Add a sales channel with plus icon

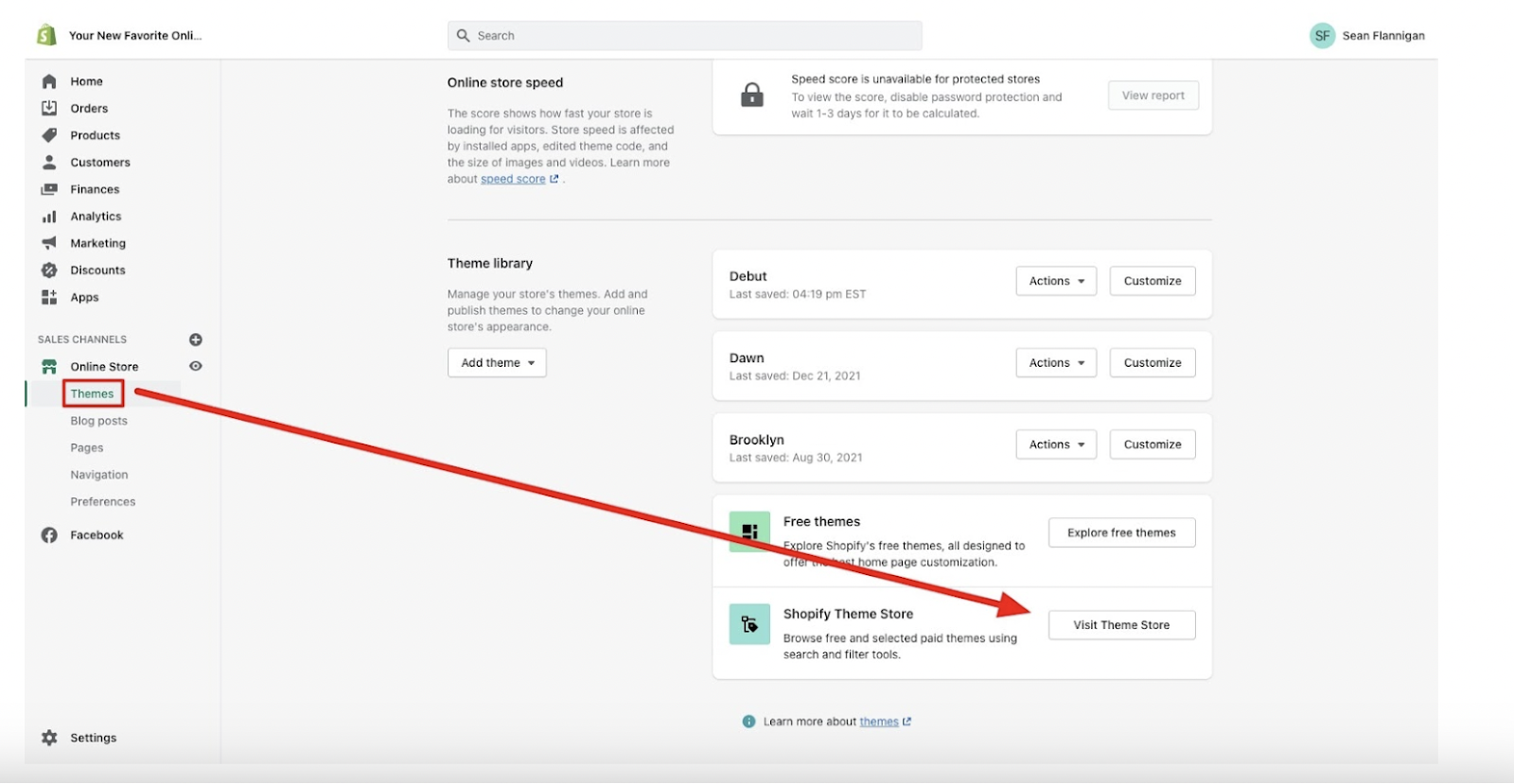coord(196,340)
